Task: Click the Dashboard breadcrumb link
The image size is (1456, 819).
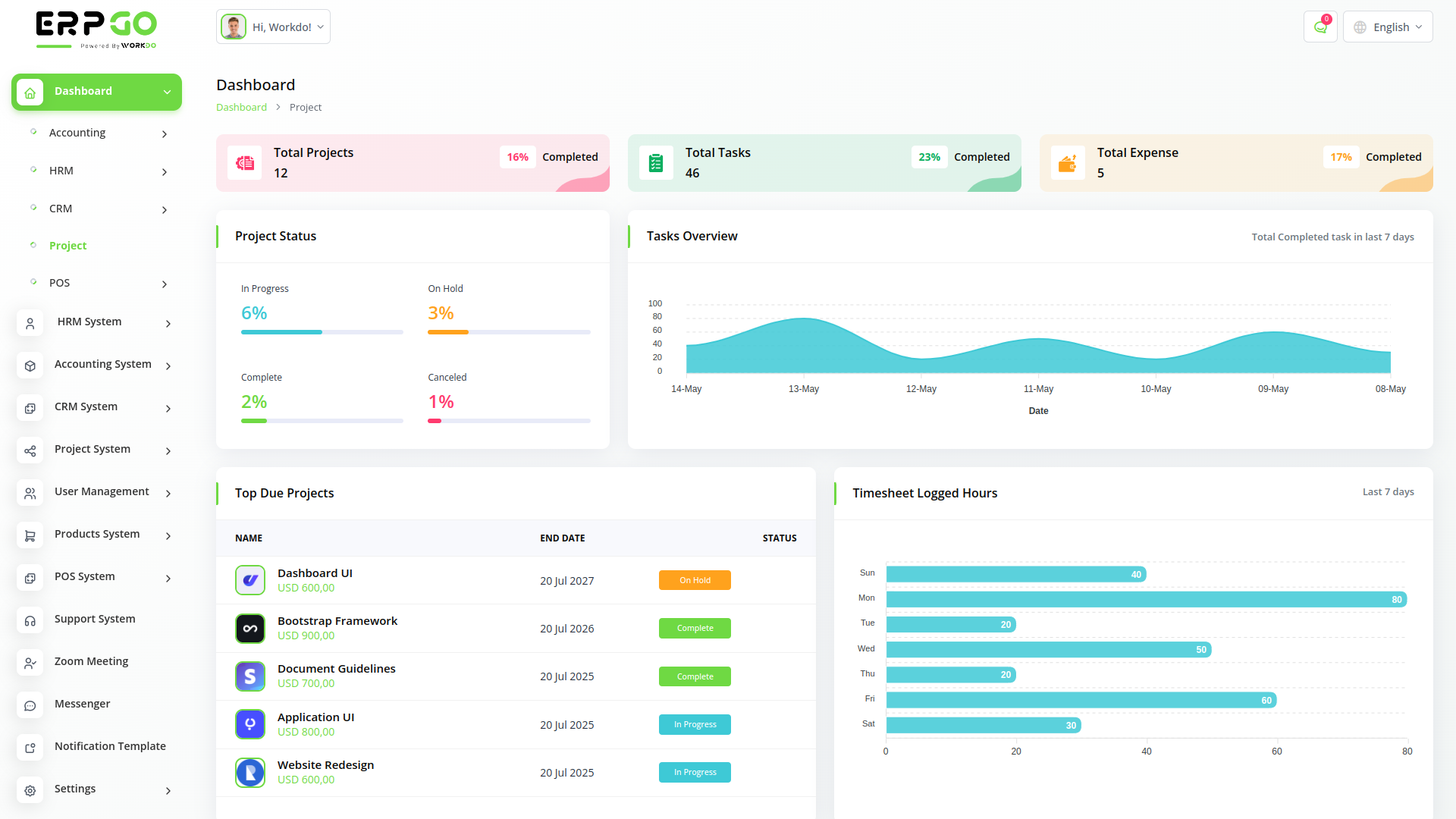Action: tap(241, 108)
